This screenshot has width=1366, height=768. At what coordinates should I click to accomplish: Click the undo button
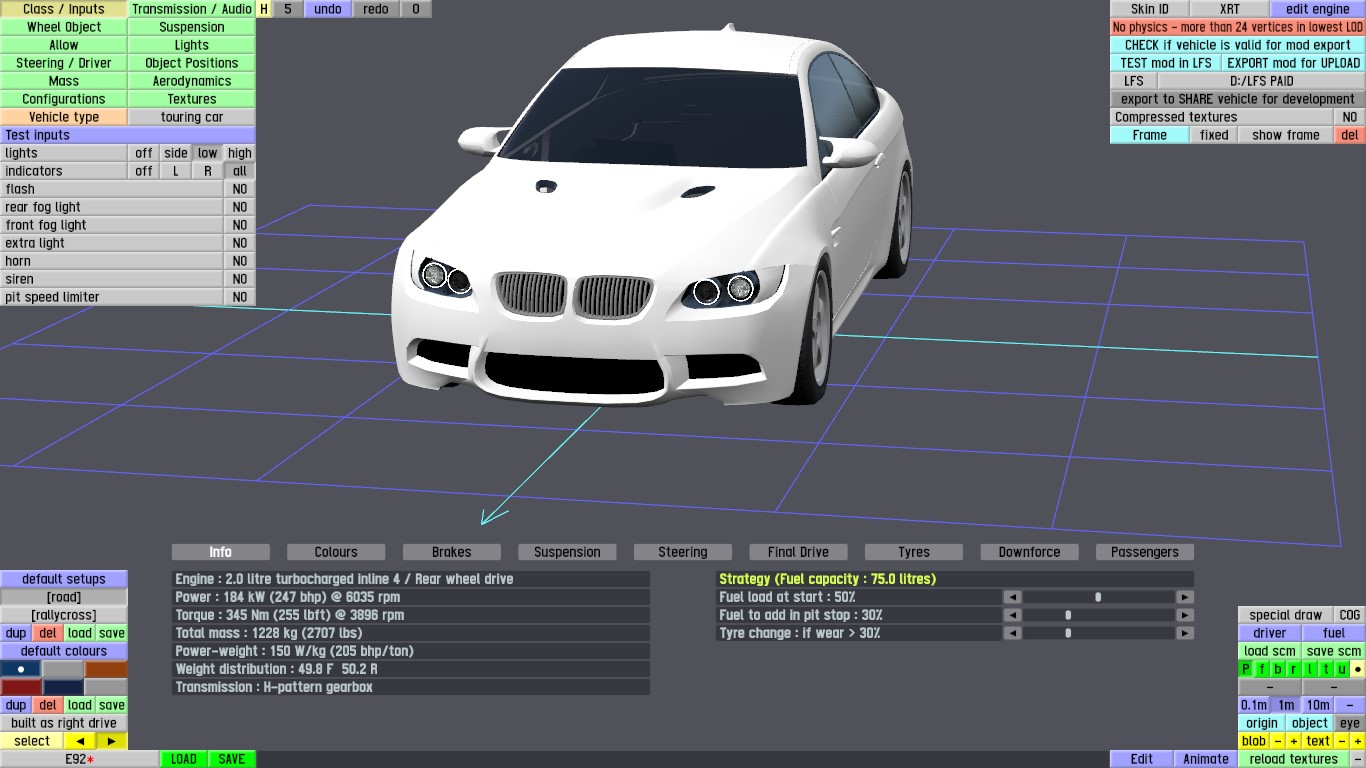point(328,9)
